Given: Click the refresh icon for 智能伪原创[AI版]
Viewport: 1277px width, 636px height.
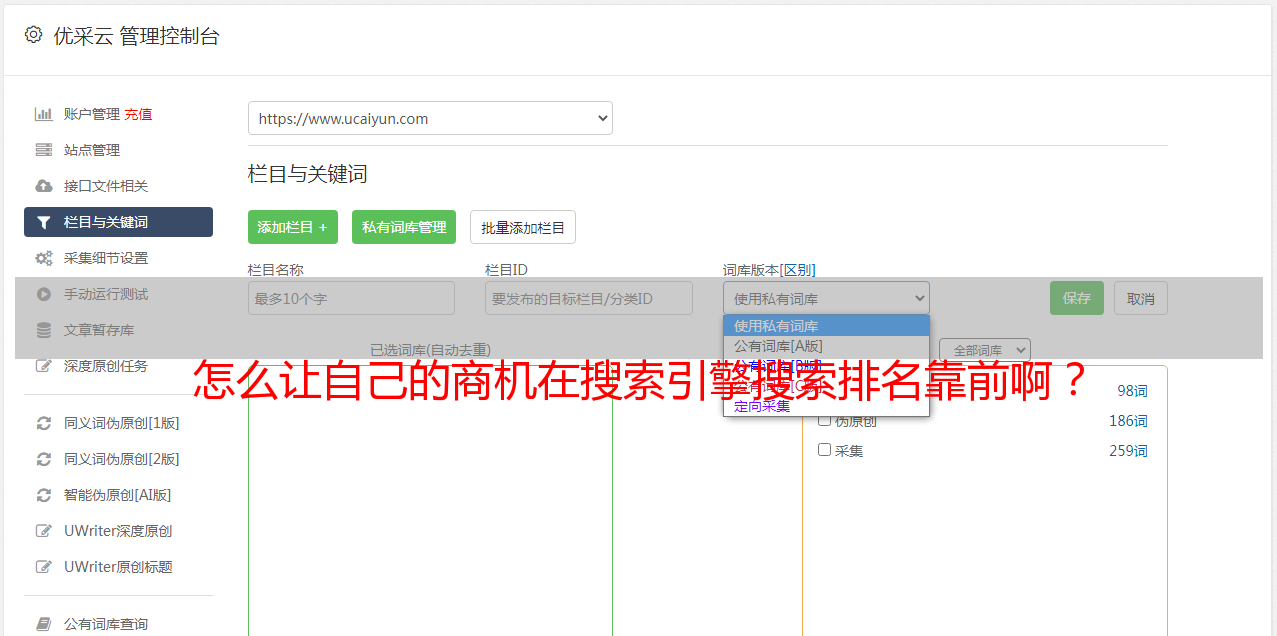Looking at the screenshot, I should pyautogui.click(x=44, y=495).
